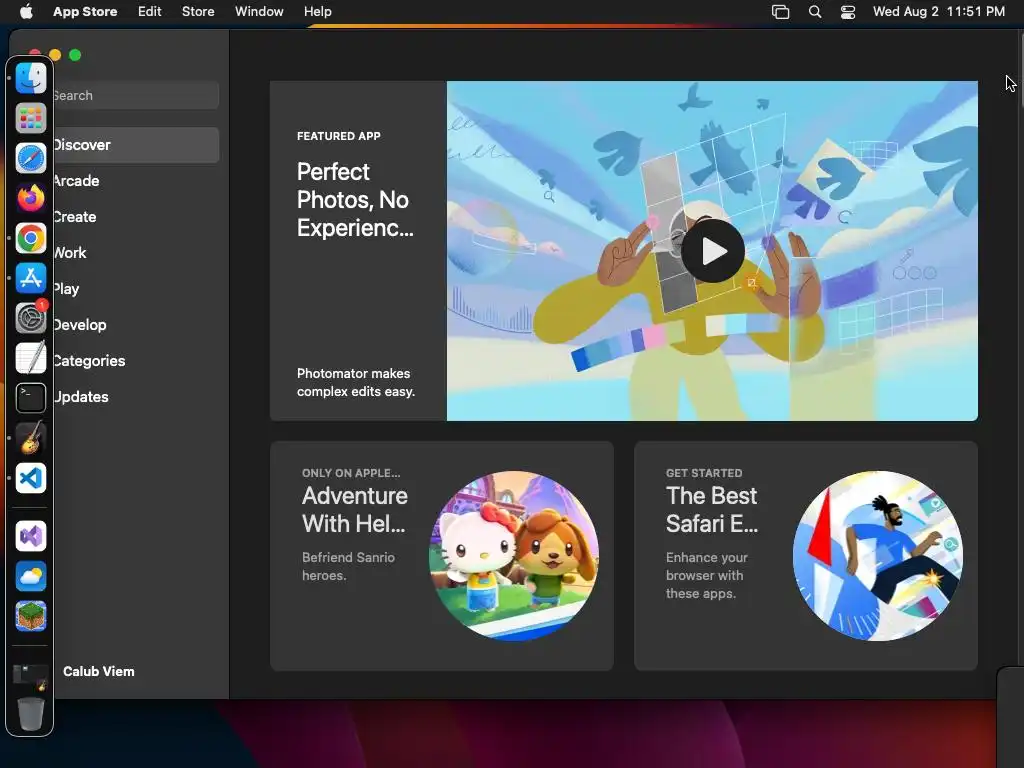Open the Weather app in the dock
Screen dimensions: 1024x768
pos(31,576)
